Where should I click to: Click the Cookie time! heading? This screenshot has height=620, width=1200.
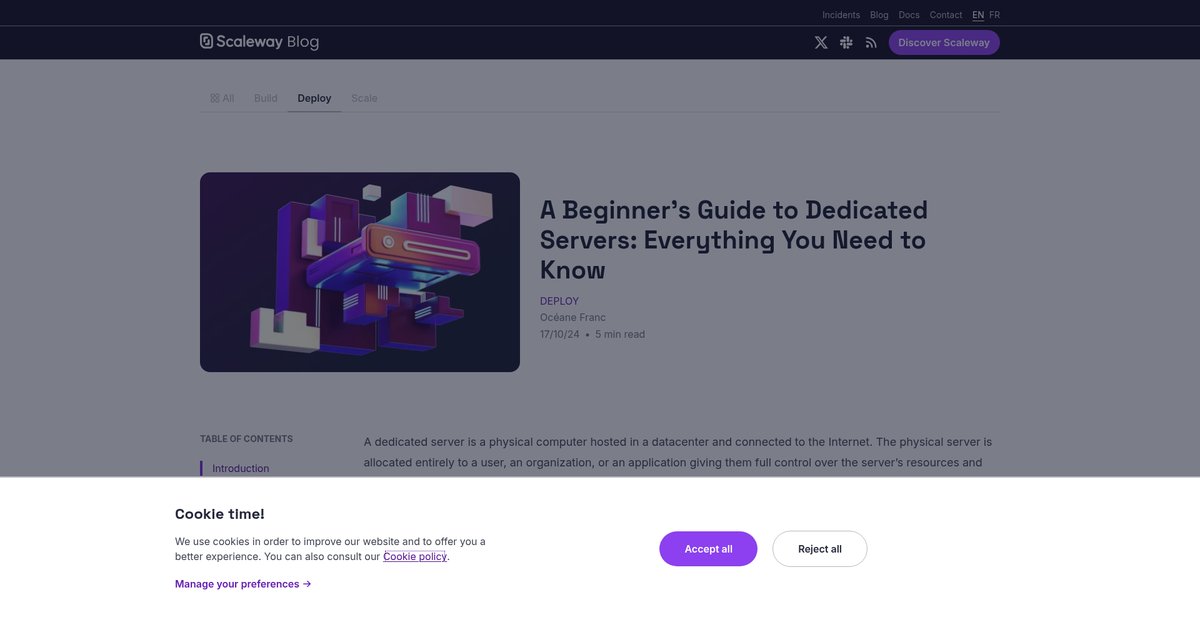click(220, 514)
